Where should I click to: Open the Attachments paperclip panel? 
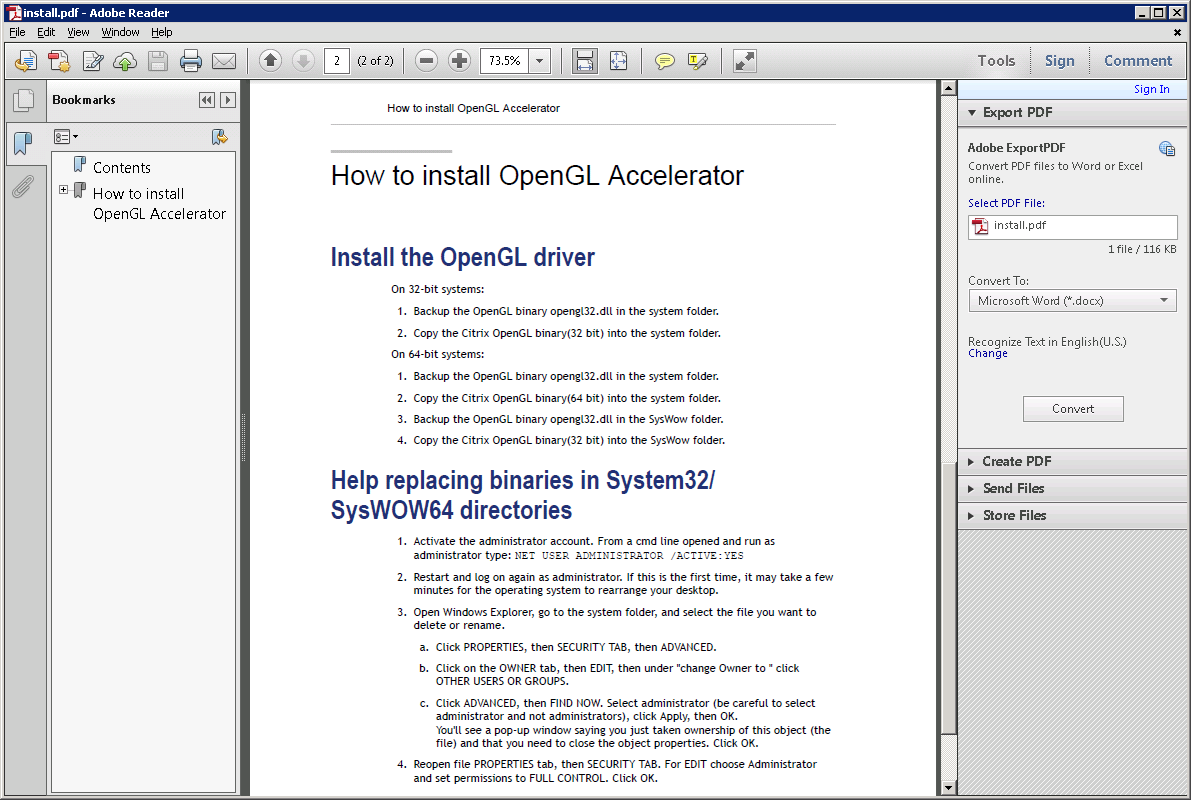[x=22, y=187]
